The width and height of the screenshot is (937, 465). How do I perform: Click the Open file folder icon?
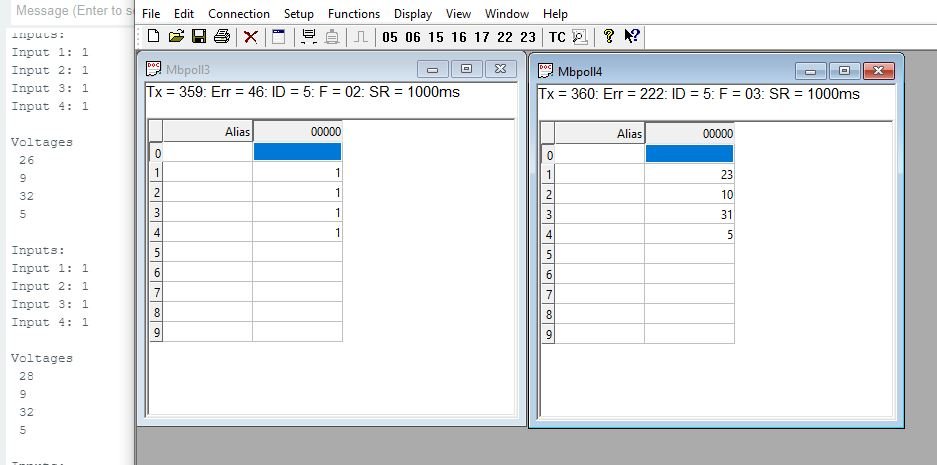176,37
